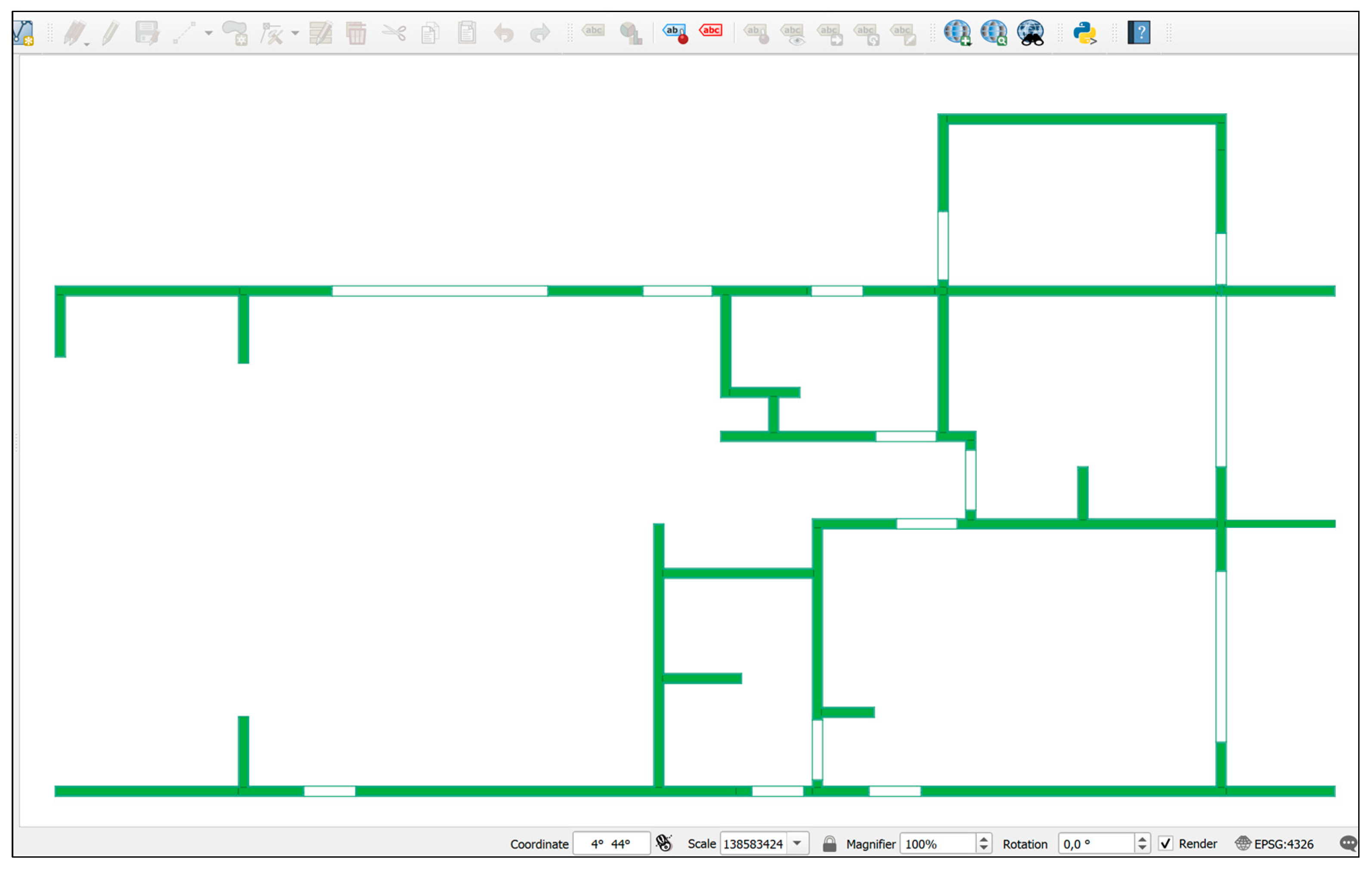Click the Paste Features clipboard icon

click(467, 32)
